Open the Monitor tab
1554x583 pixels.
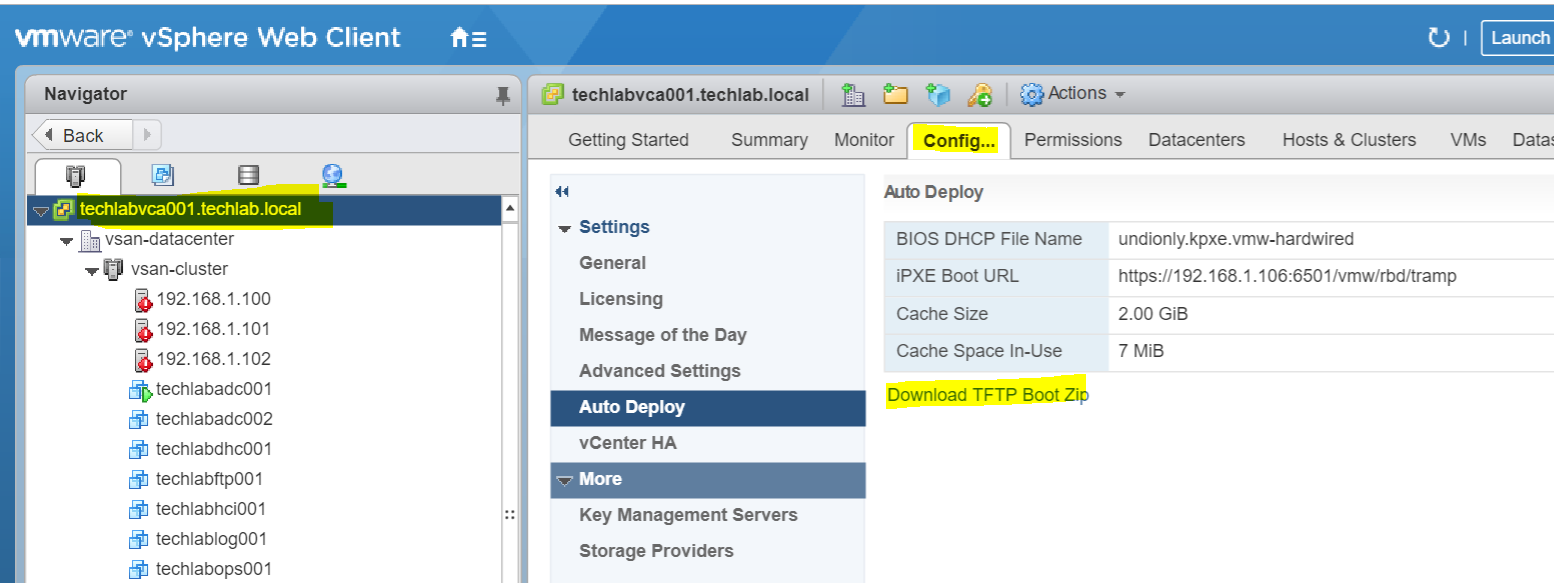point(864,140)
